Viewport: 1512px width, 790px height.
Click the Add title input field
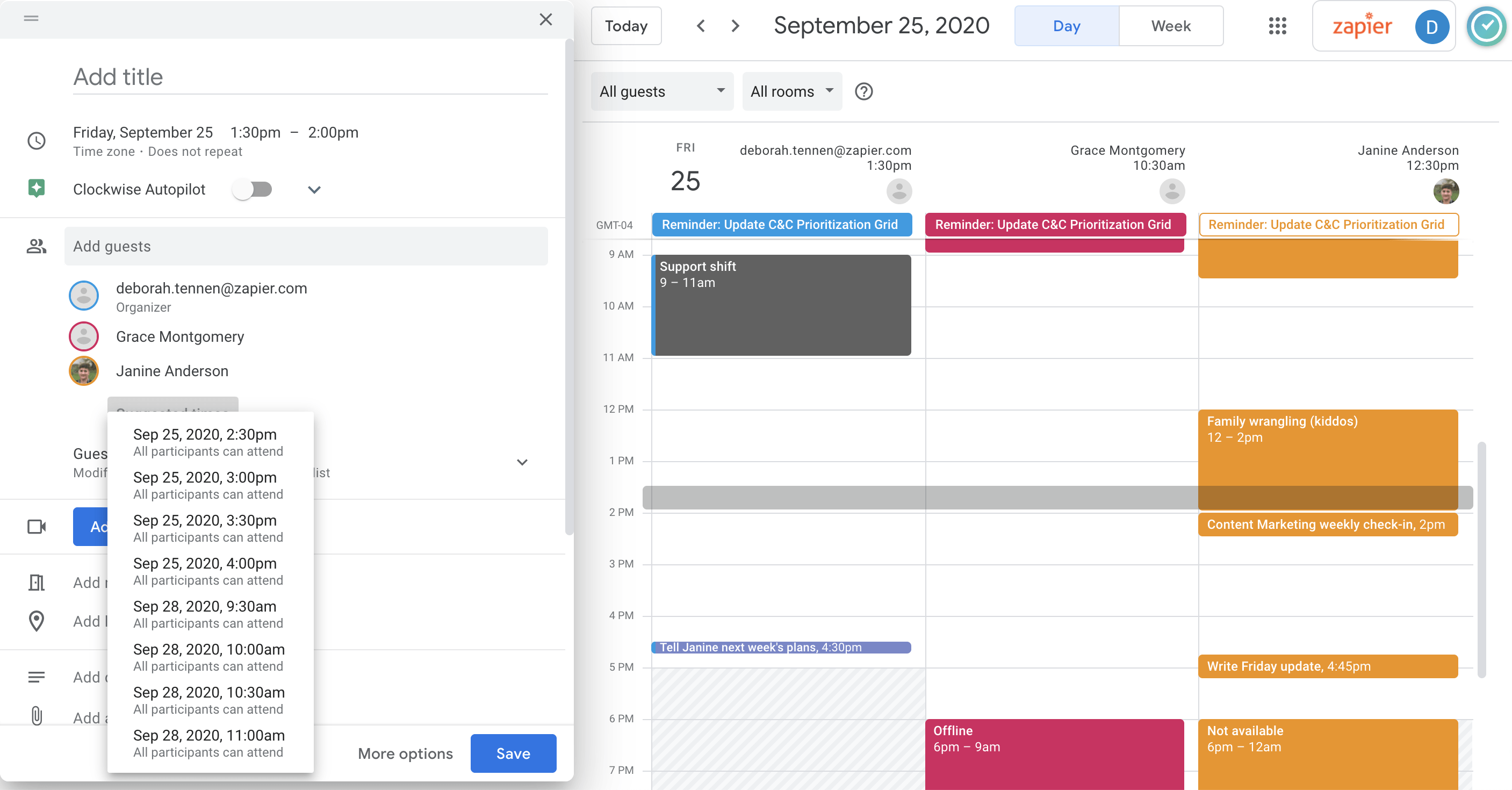310,77
